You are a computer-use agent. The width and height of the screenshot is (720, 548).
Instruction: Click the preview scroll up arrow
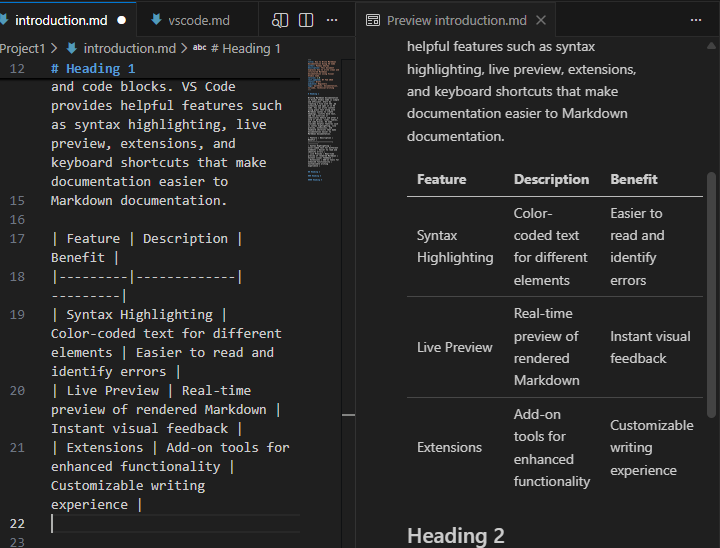(711, 45)
